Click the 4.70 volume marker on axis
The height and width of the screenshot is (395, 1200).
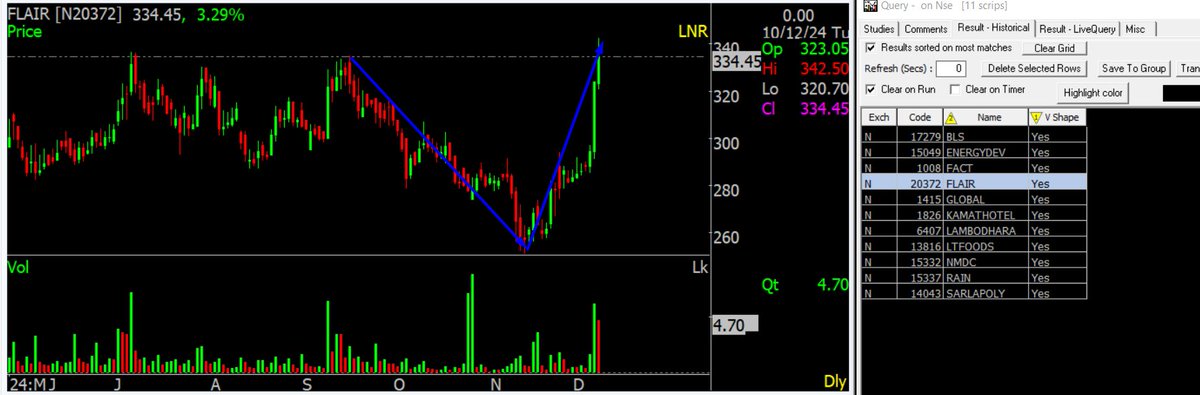coord(735,324)
